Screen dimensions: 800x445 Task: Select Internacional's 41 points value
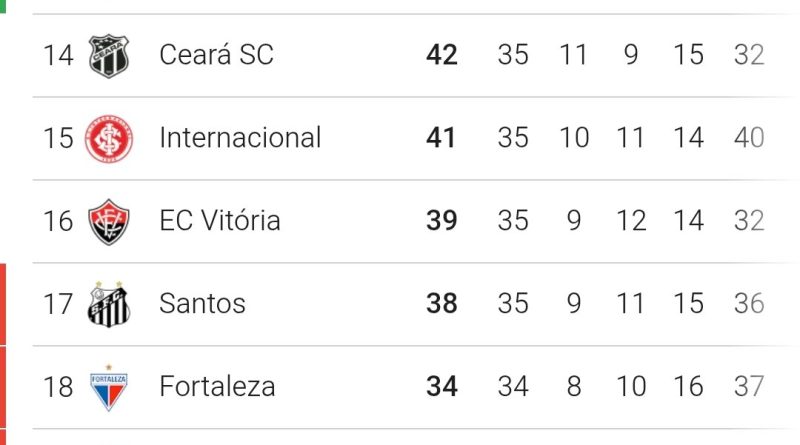[x=441, y=138]
